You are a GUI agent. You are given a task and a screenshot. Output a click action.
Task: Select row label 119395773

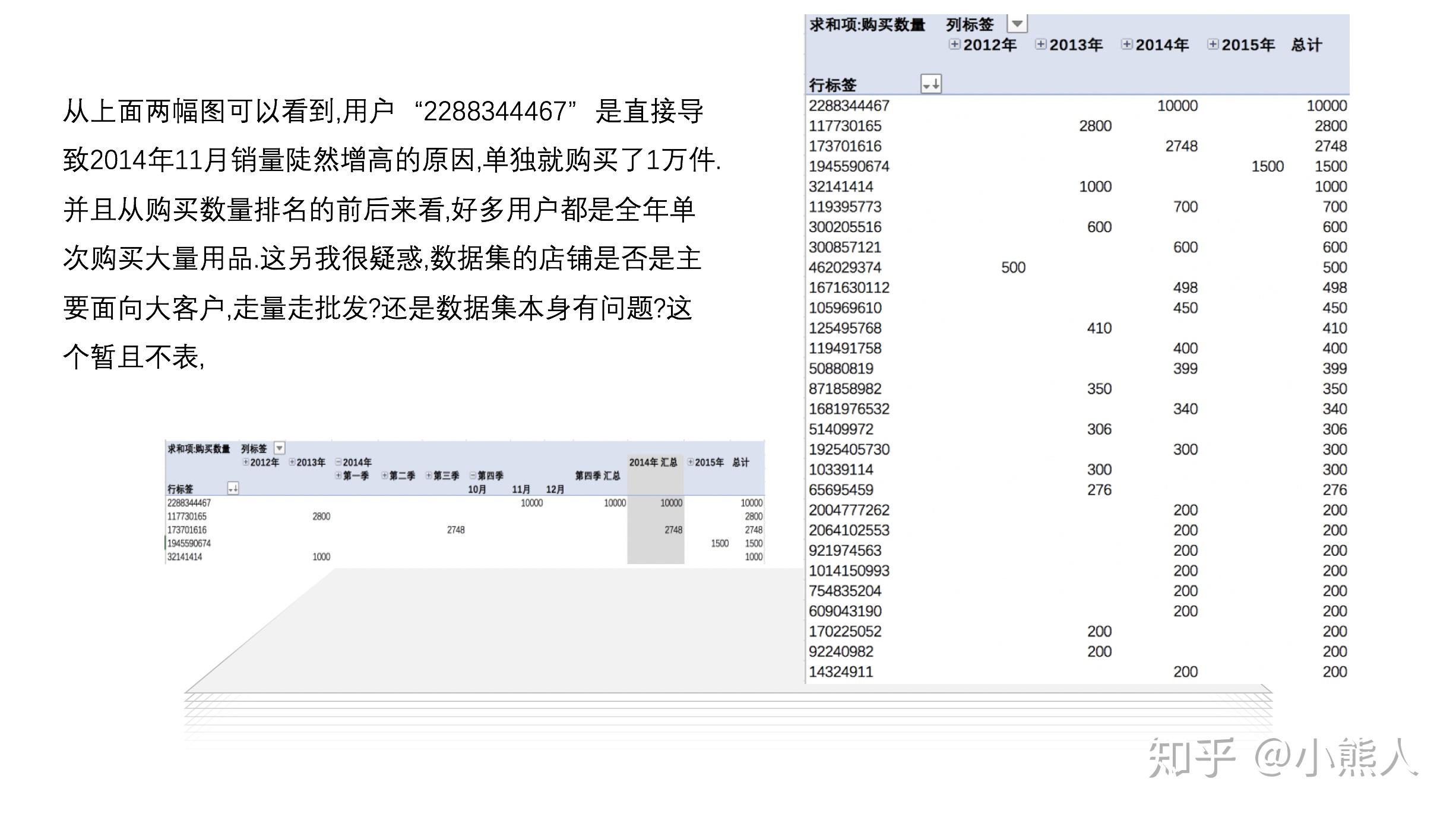point(845,207)
